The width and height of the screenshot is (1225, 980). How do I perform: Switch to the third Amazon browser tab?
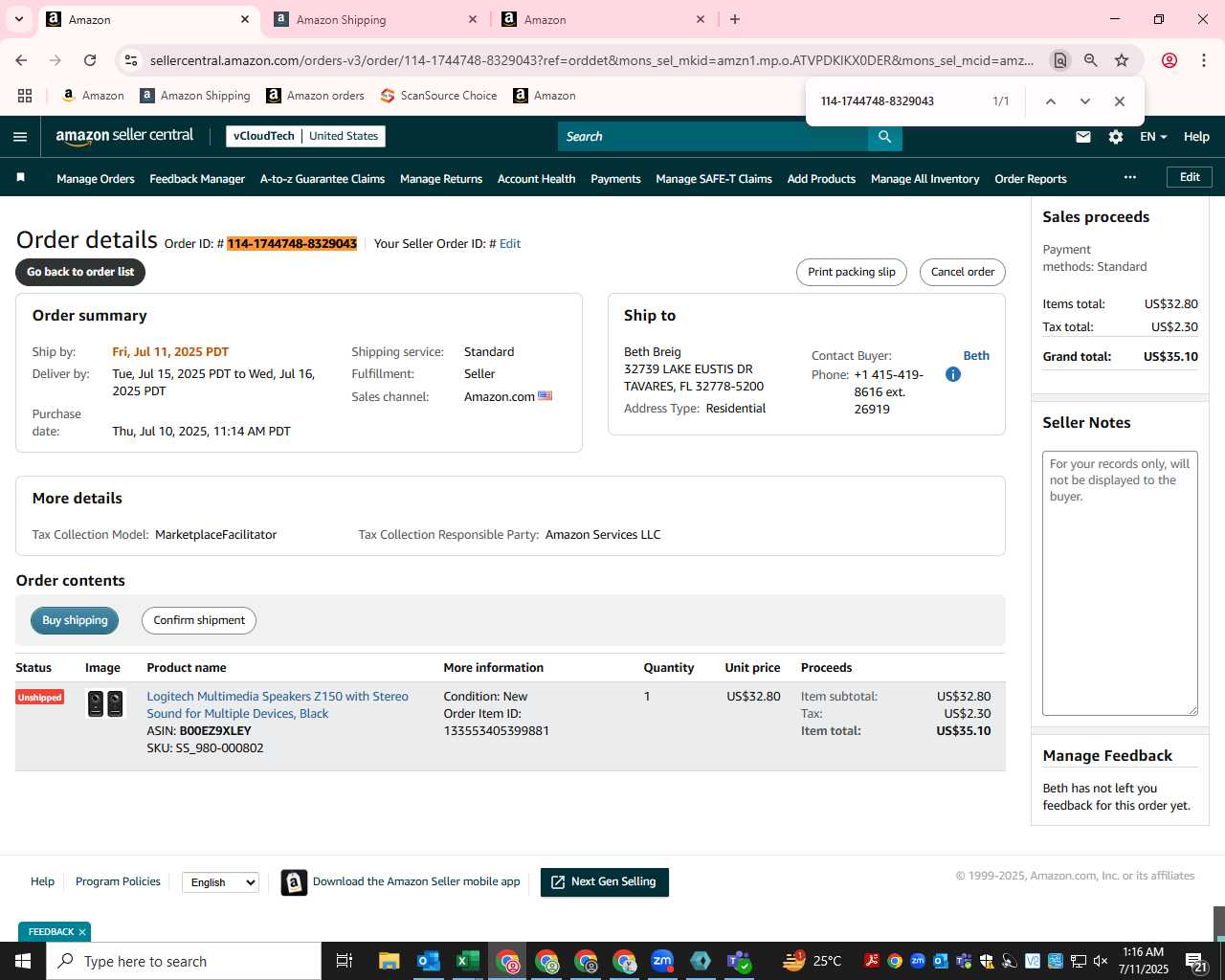[604, 19]
